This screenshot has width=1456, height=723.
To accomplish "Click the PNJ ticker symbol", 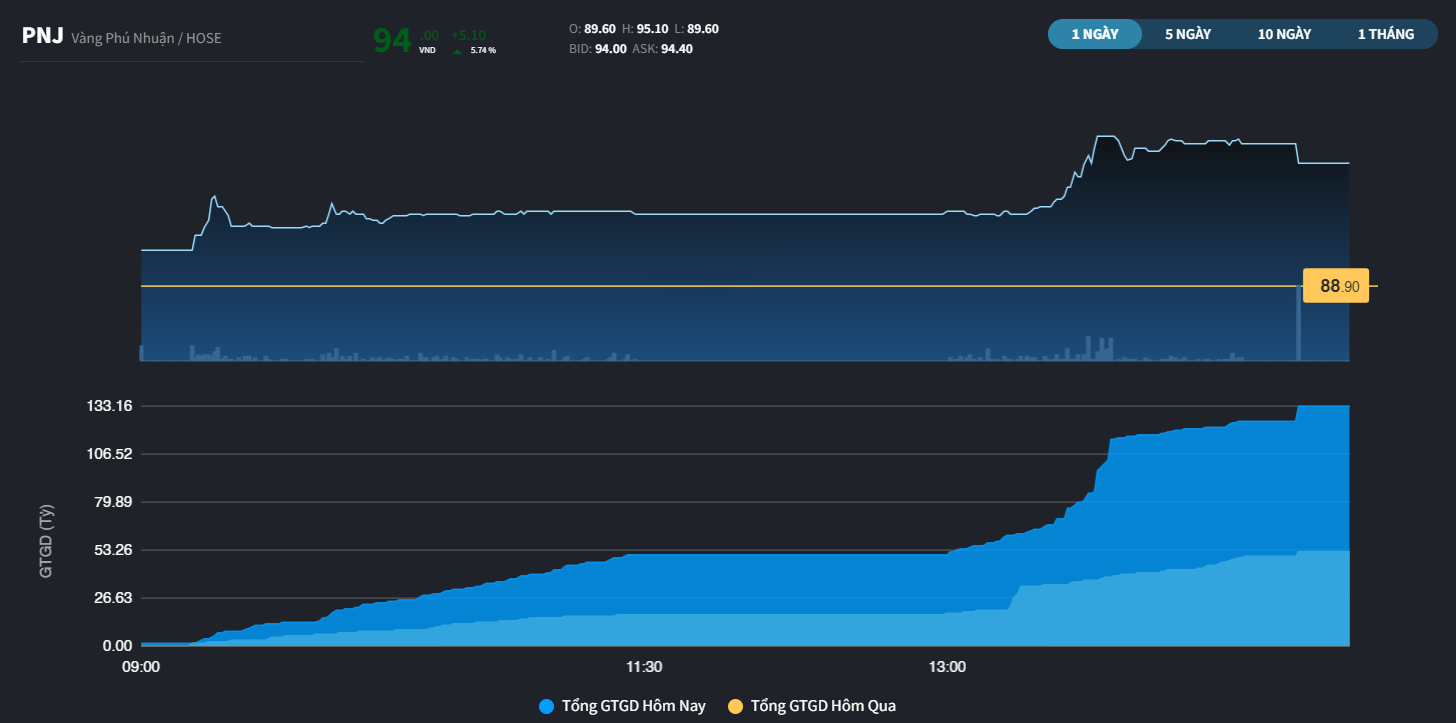I will [x=43, y=37].
